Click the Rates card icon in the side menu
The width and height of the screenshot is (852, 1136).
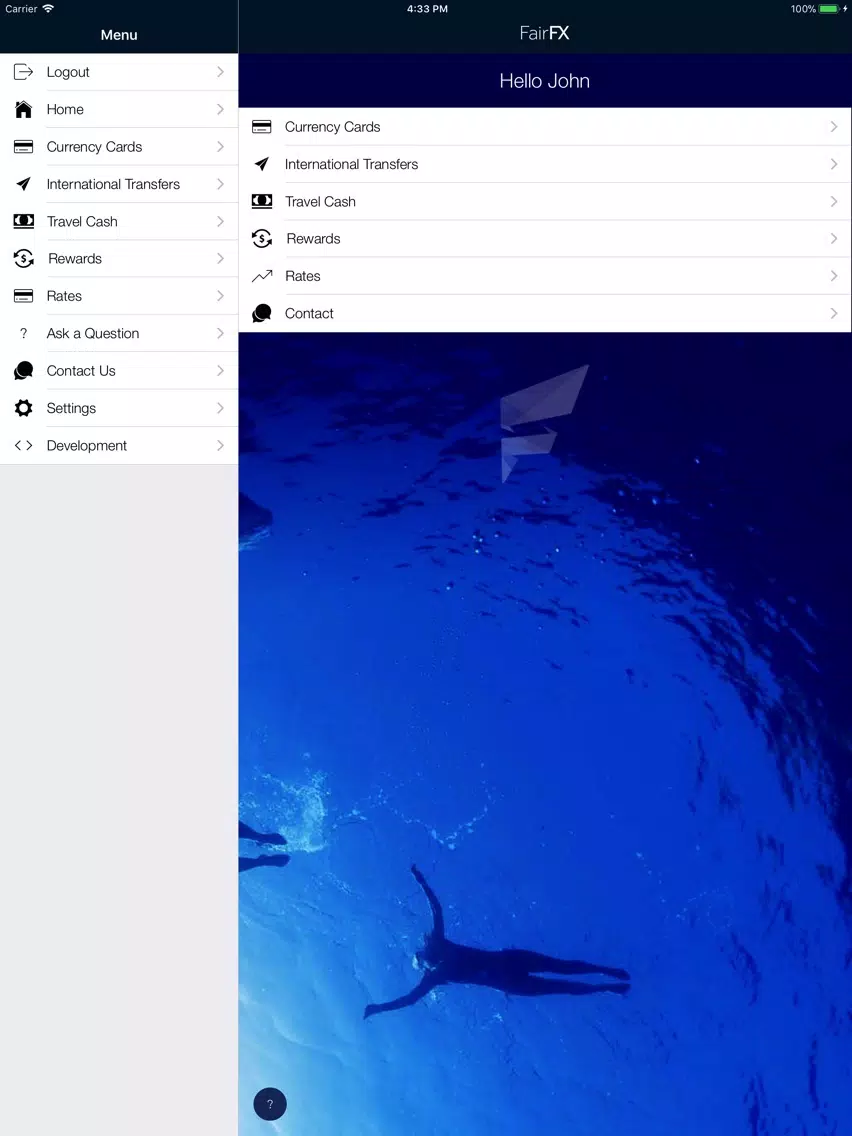point(23,296)
